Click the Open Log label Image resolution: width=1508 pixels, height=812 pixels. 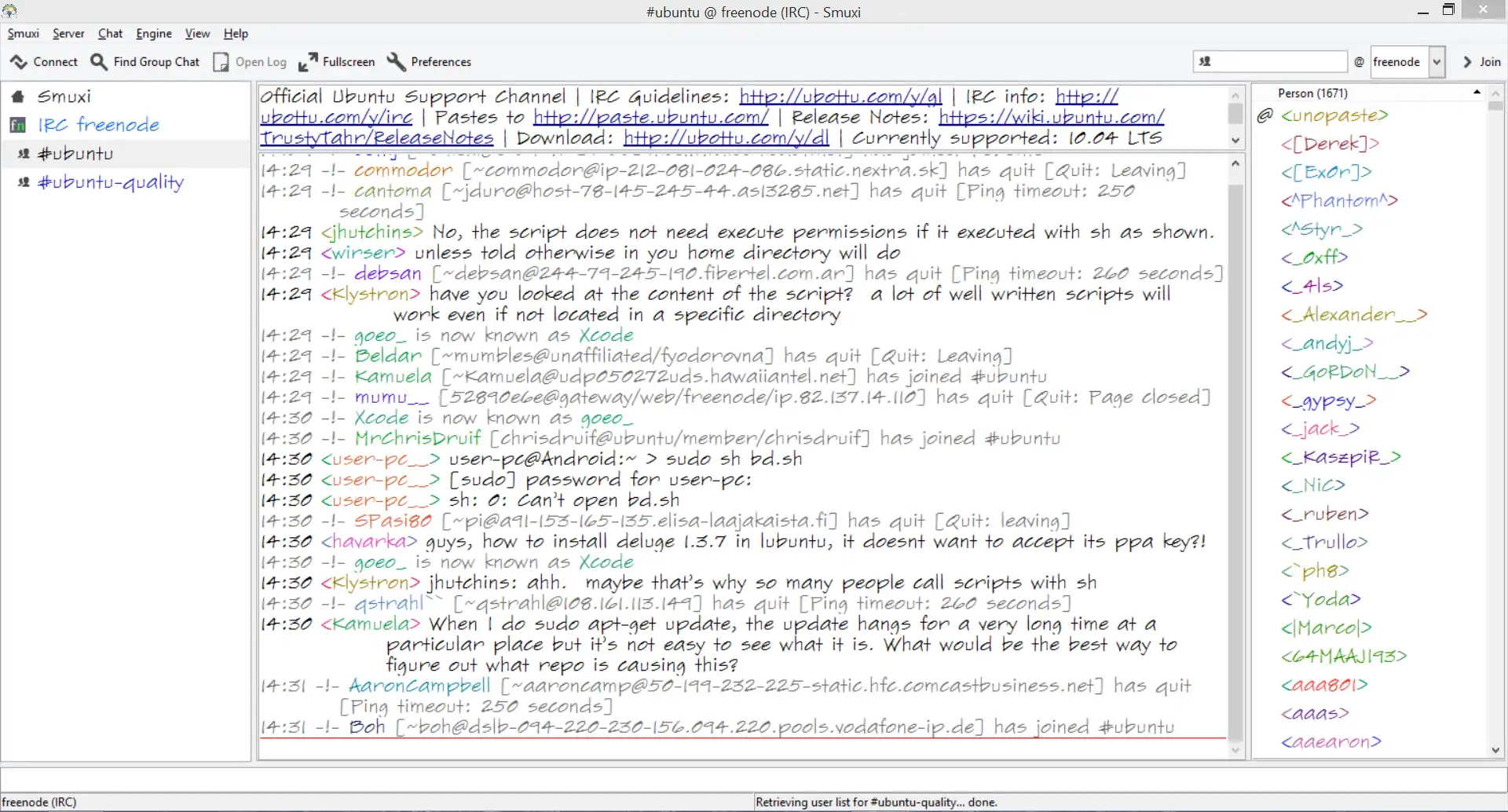pos(261,62)
